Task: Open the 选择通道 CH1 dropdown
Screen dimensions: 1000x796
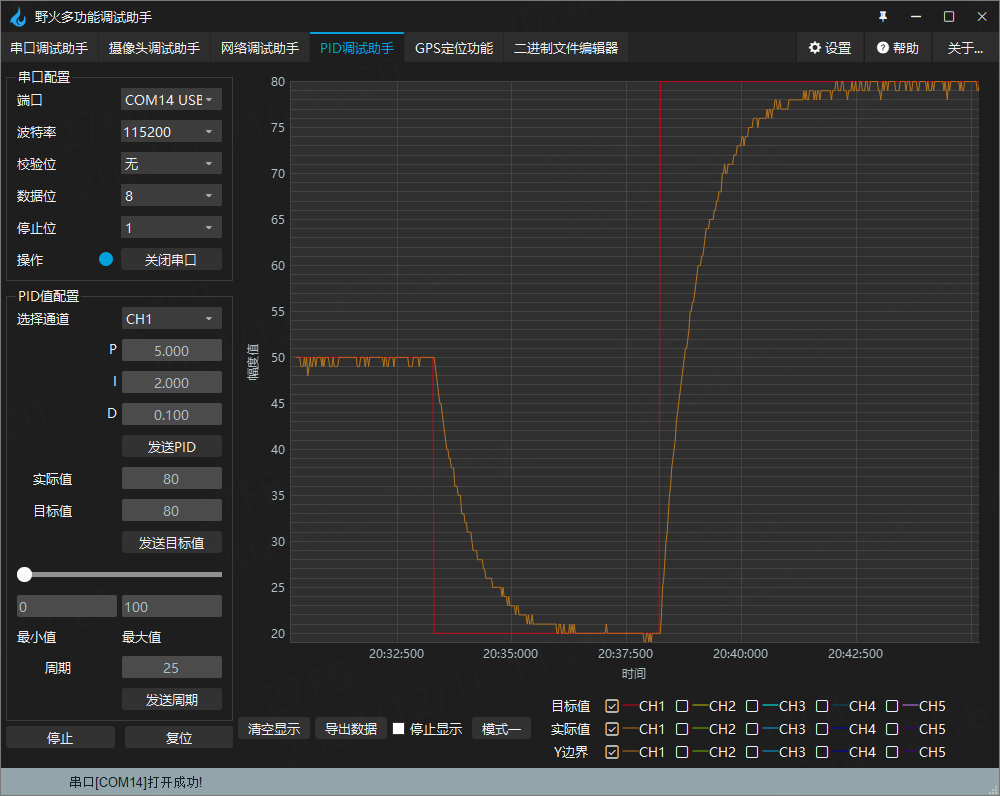Action: 171,318
